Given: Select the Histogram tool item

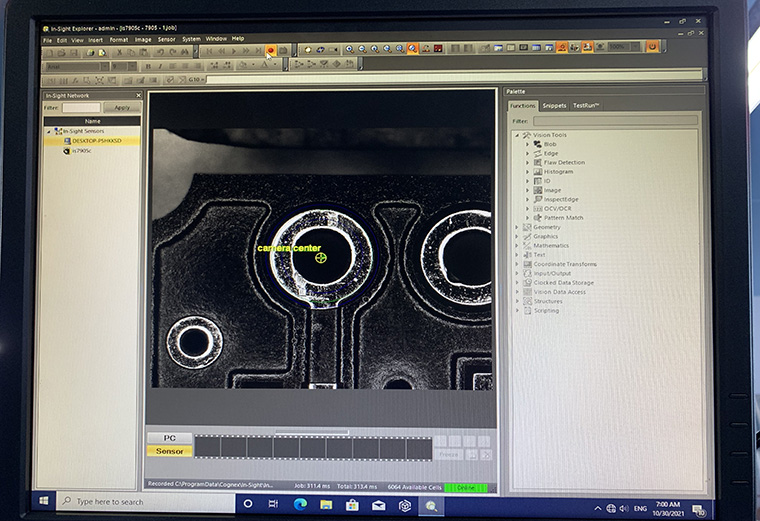Looking at the screenshot, I should [558, 172].
